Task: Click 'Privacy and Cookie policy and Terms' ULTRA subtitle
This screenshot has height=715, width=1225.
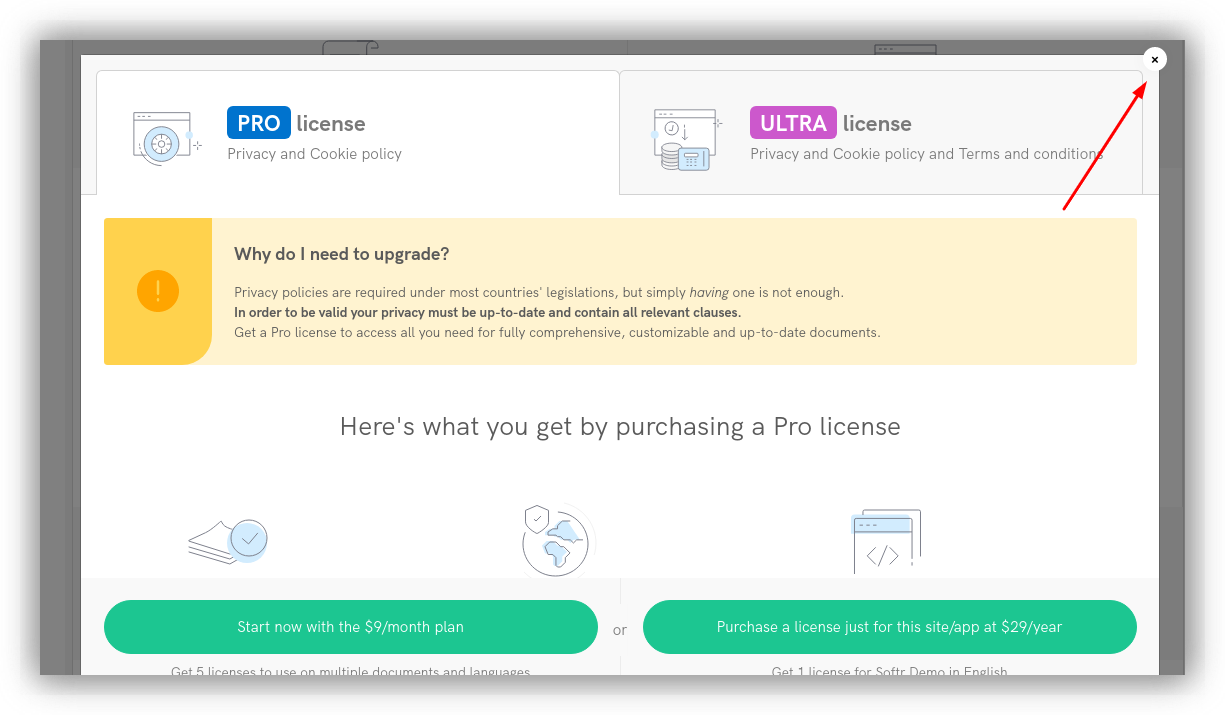Action: pos(926,154)
